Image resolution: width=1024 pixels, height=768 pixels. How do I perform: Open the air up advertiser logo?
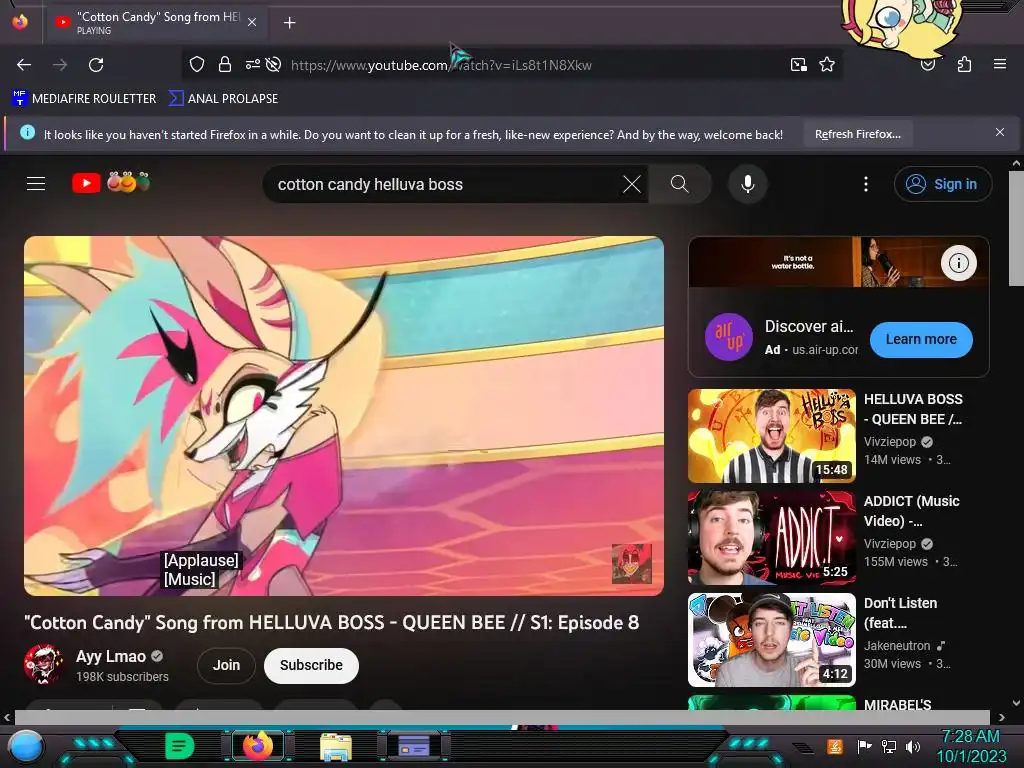pyautogui.click(x=728, y=337)
